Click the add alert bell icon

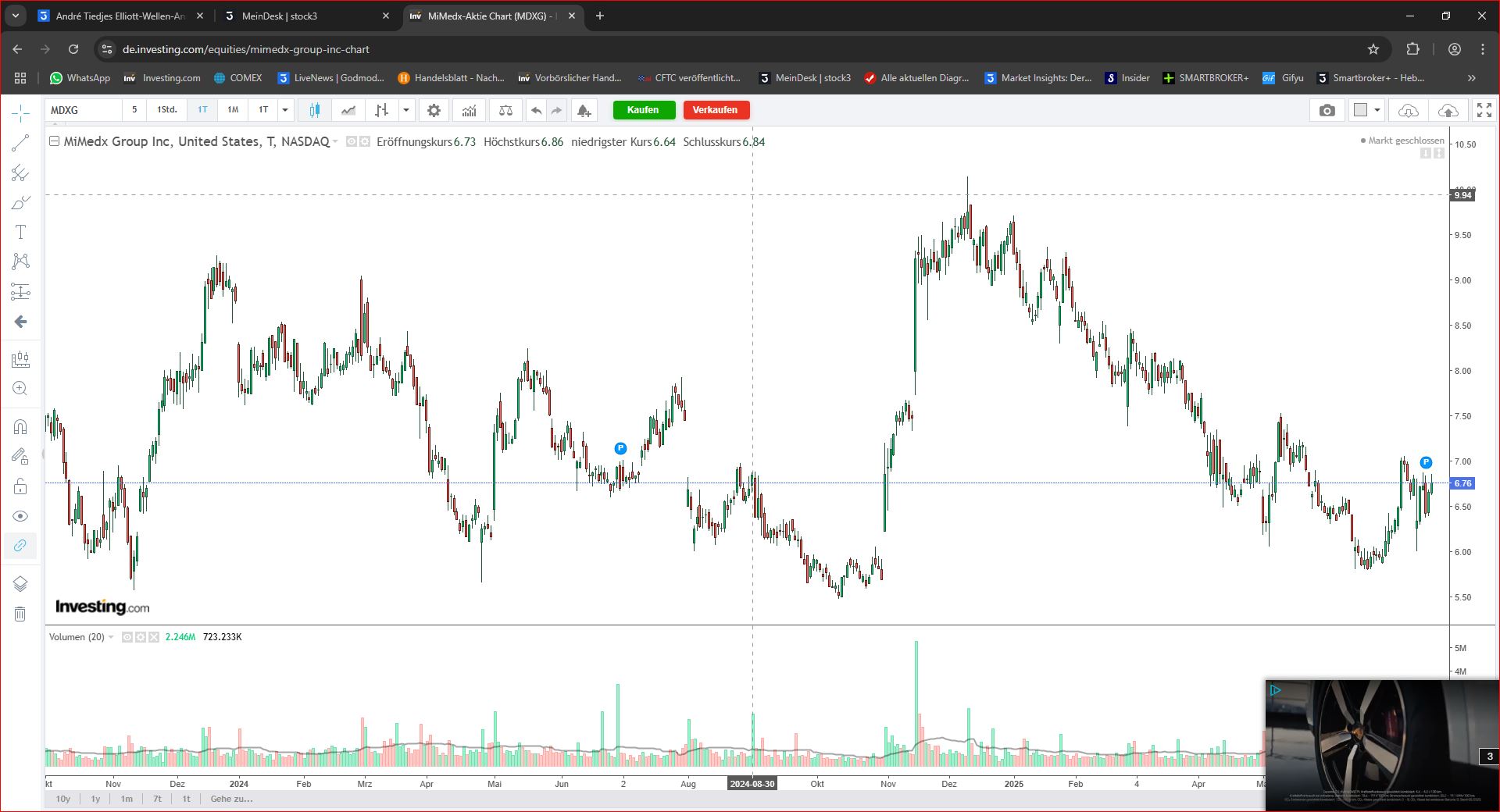pyautogui.click(x=584, y=110)
